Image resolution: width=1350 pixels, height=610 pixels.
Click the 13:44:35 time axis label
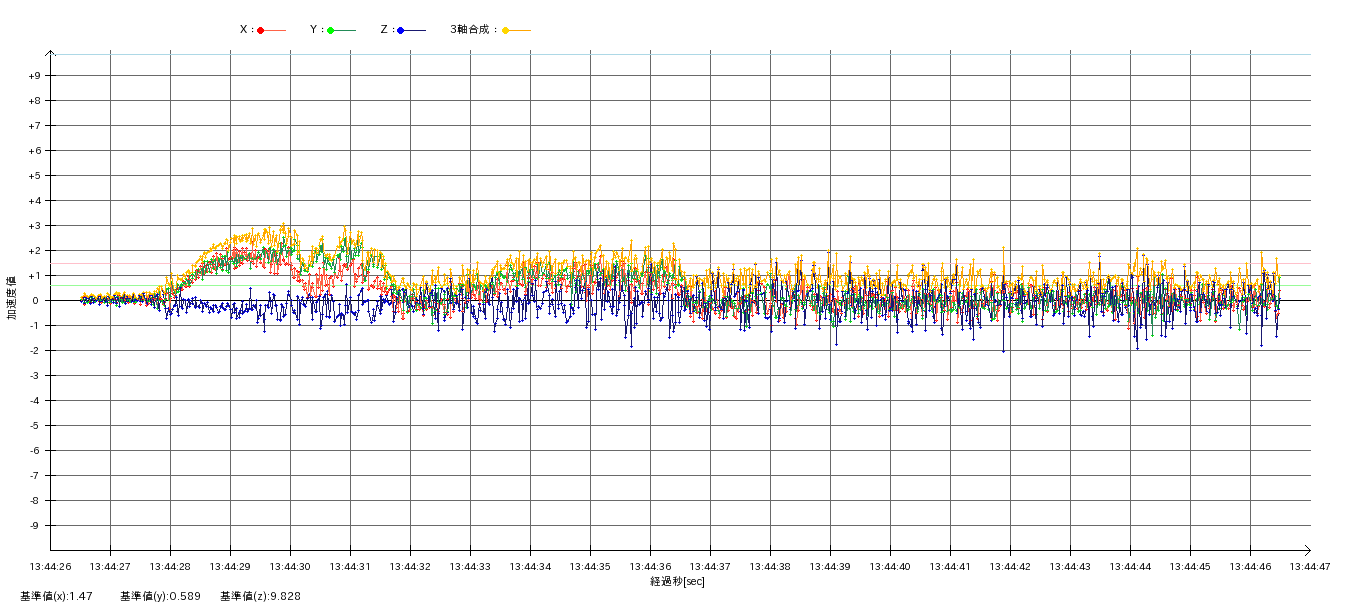pyautogui.click(x=590, y=567)
